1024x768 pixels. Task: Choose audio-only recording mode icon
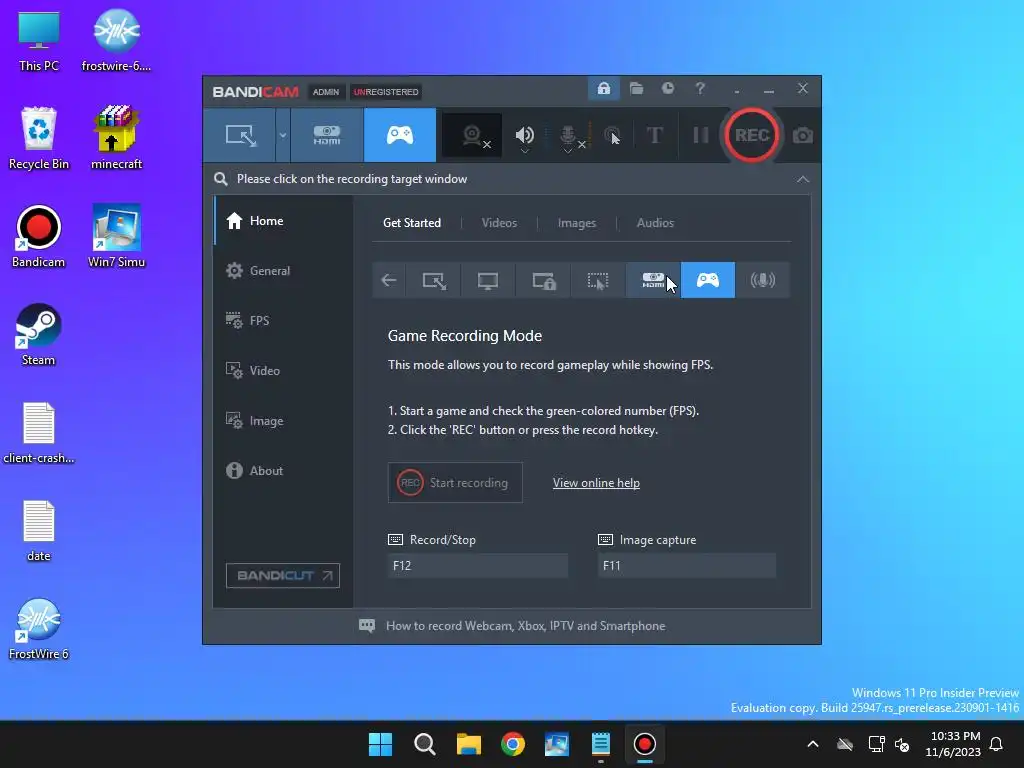[x=763, y=280]
